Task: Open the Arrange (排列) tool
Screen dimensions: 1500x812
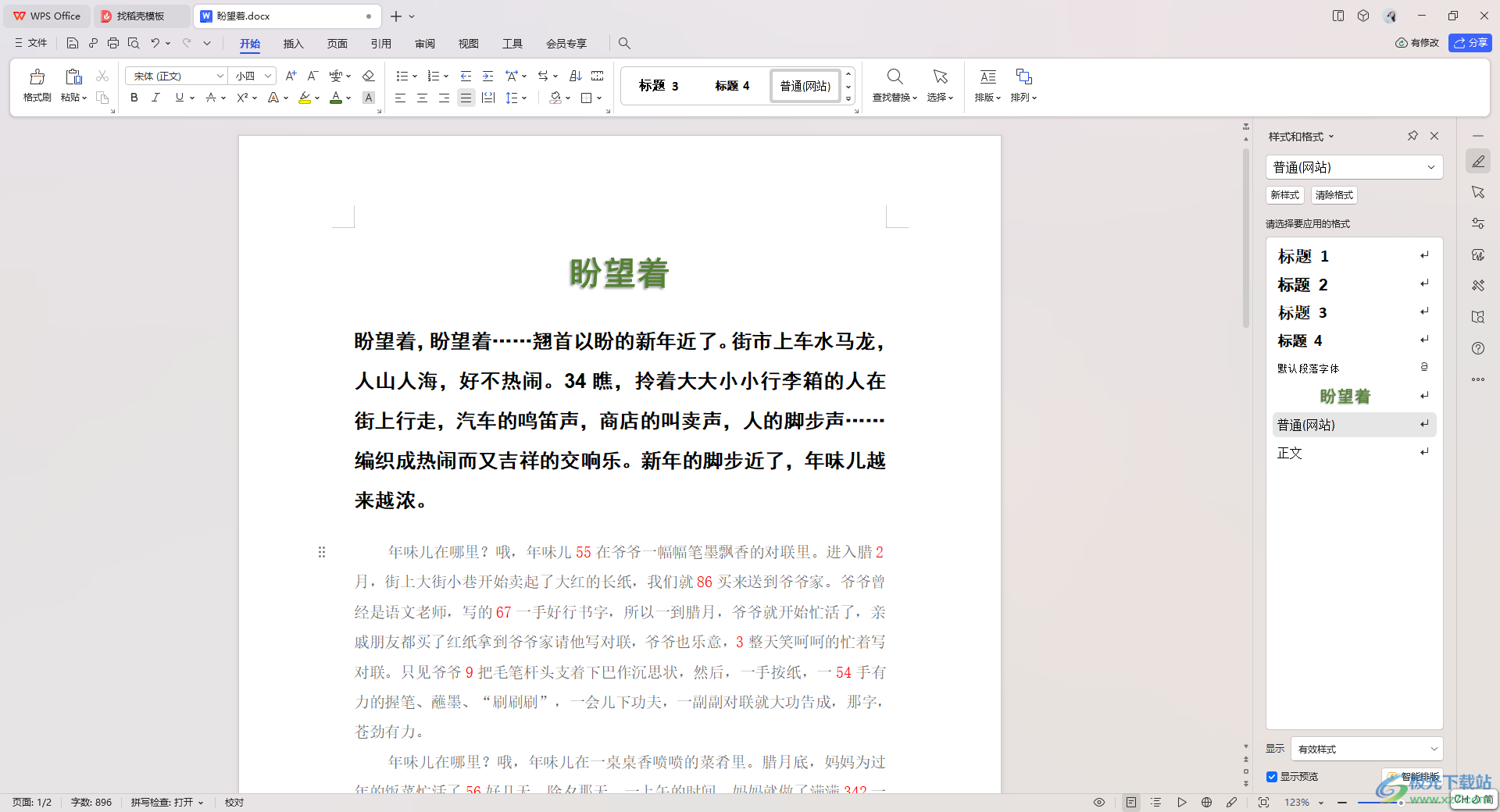Action: point(1023,85)
